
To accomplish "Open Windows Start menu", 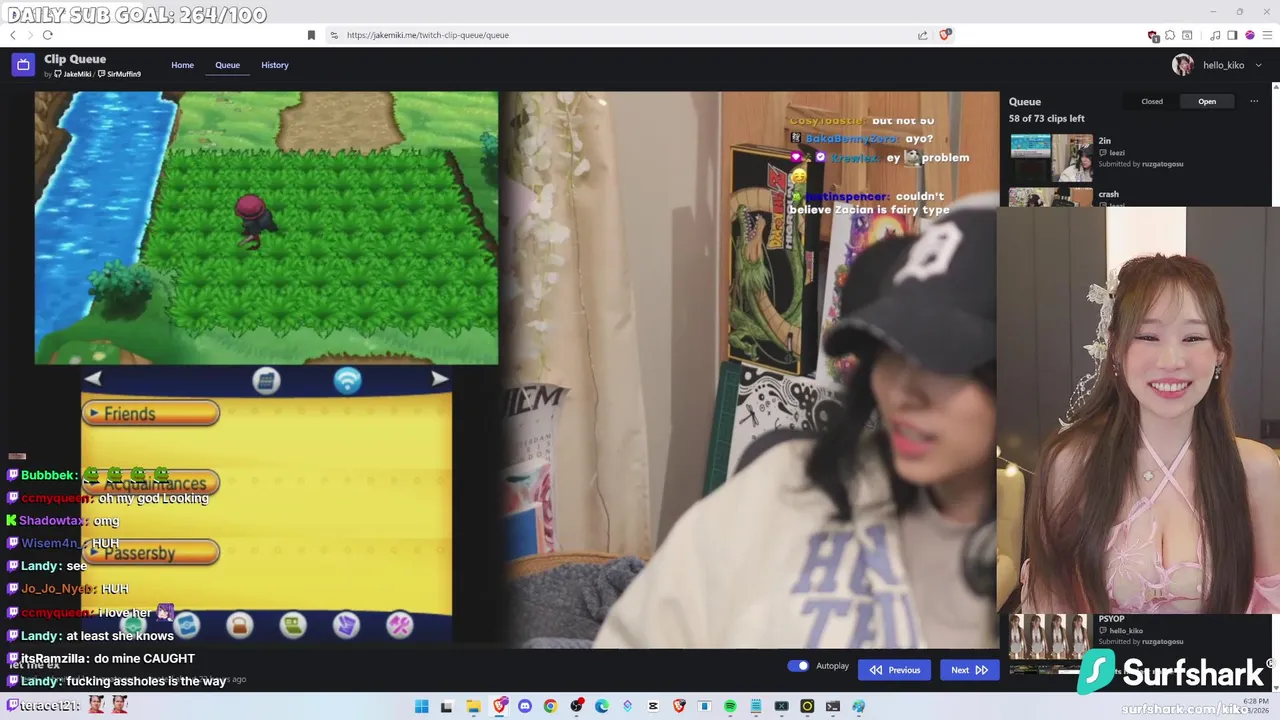I will [x=421, y=706].
